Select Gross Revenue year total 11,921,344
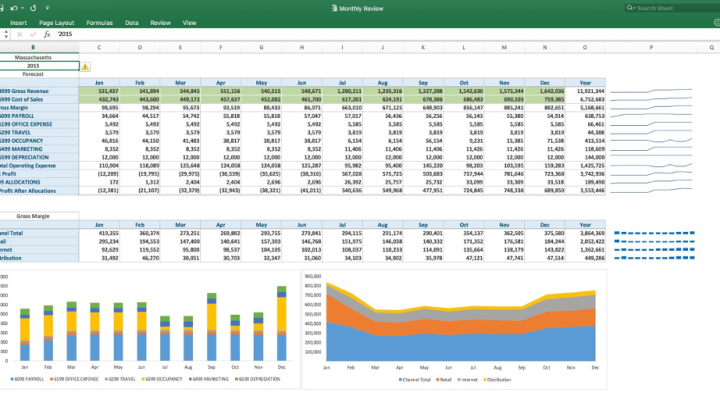The width and height of the screenshot is (720, 400). click(585, 91)
